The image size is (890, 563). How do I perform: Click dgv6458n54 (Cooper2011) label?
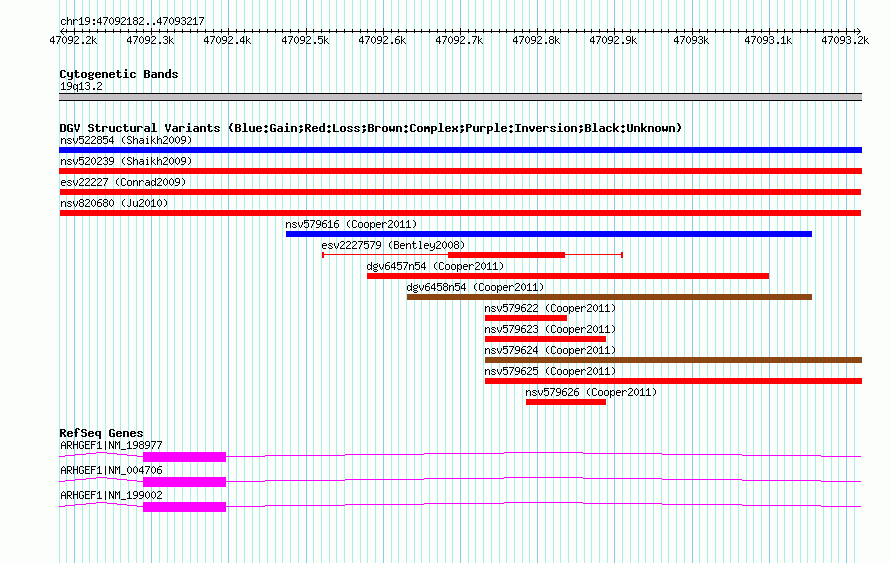coord(475,287)
